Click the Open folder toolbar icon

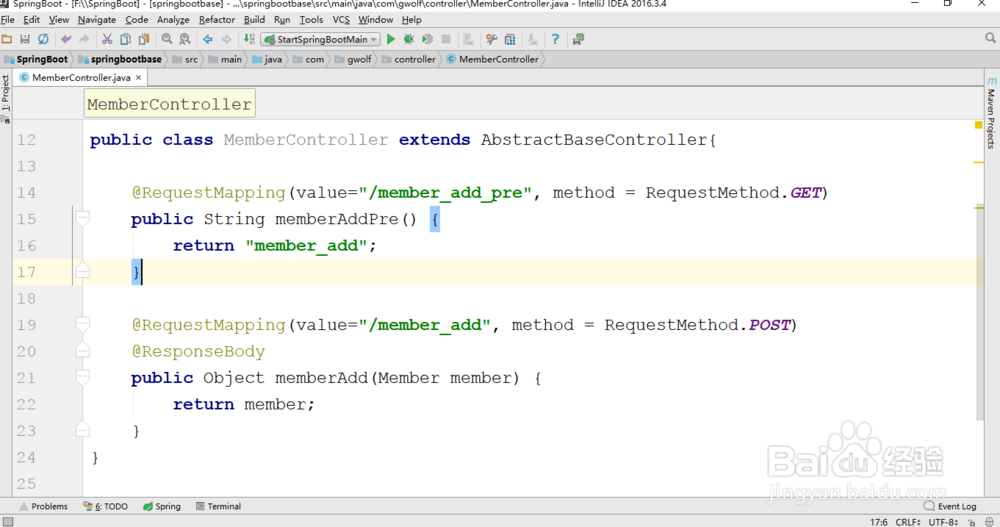(7, 40)
